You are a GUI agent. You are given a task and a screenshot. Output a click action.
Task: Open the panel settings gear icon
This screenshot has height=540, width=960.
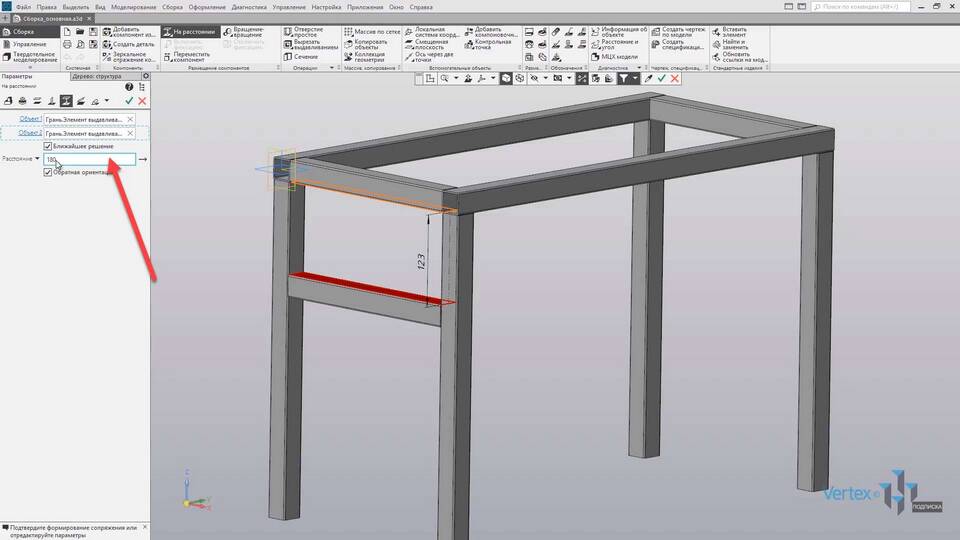tap(146, 76)
